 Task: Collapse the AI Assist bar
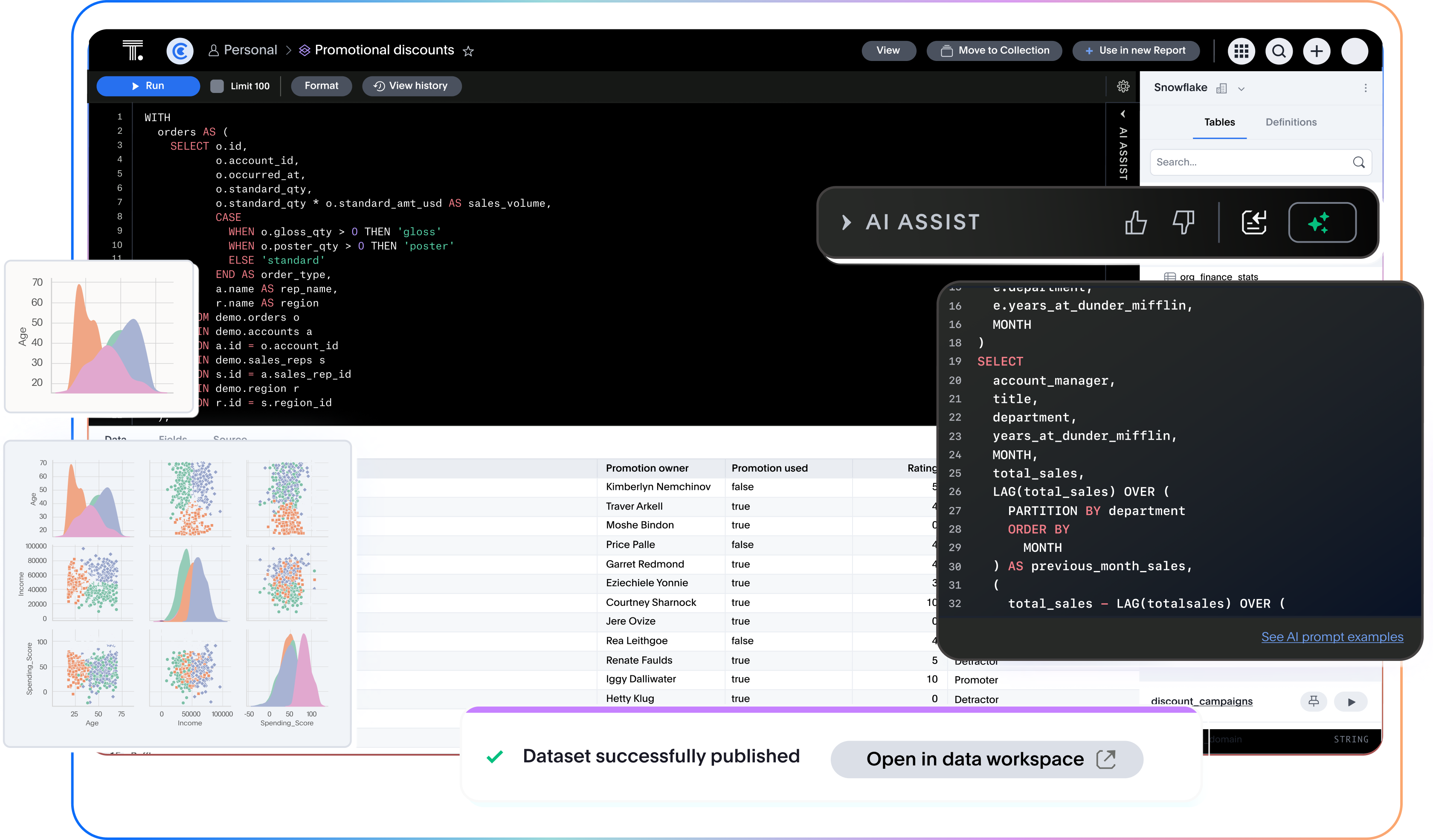pos(846,222)
